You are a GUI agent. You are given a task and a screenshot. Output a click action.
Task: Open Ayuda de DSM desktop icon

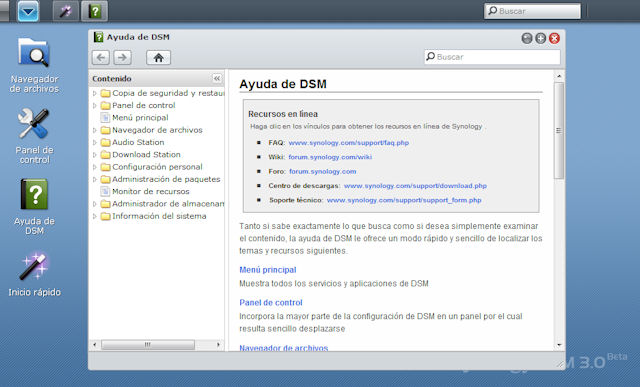[34, 207]
